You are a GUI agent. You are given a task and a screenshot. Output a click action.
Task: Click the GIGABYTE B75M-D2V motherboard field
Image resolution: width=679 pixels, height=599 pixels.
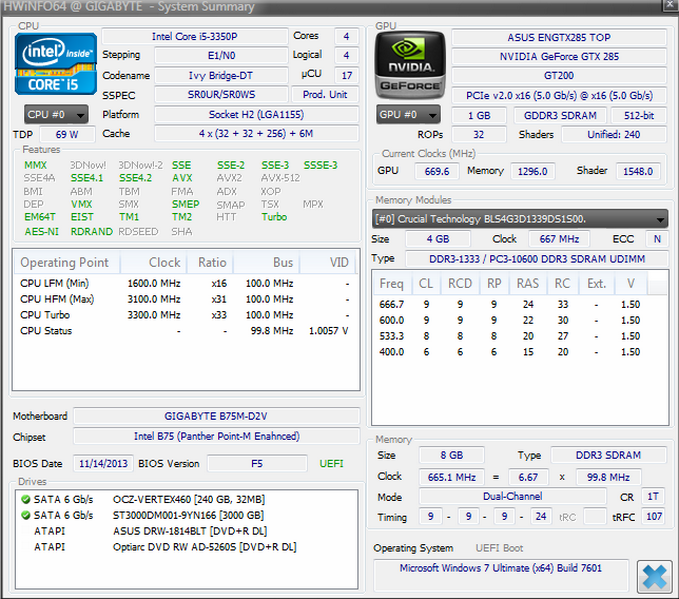pos(216,416)
